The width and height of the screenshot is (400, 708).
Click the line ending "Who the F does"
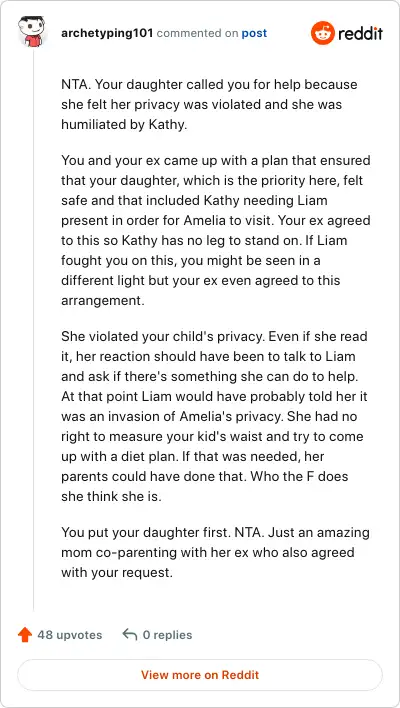coord(205,476)
